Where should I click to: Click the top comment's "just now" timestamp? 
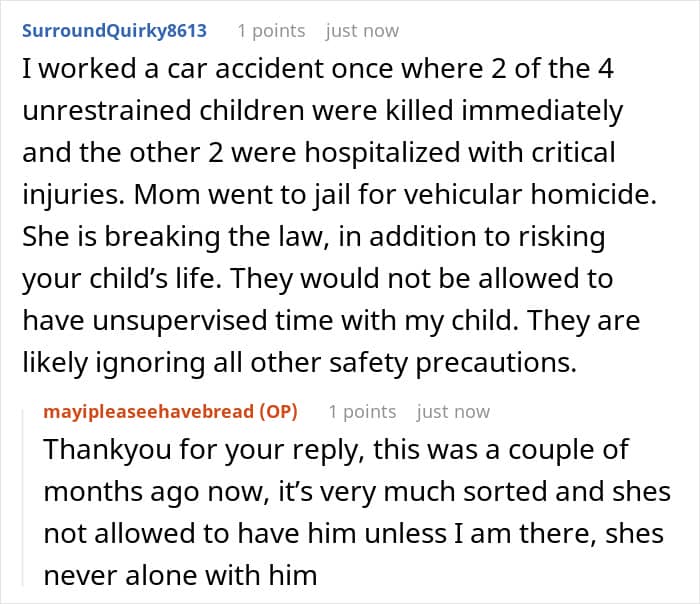pos(363,30)
